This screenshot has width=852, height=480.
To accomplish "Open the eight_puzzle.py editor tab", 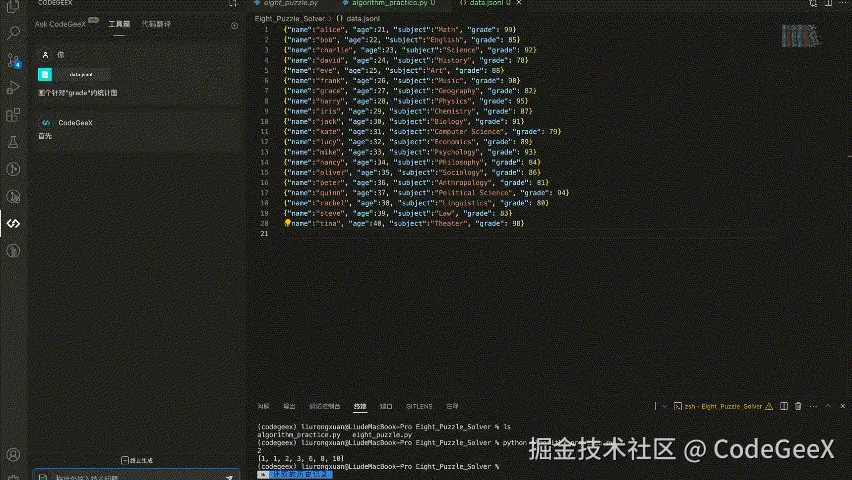I will 286,3.
